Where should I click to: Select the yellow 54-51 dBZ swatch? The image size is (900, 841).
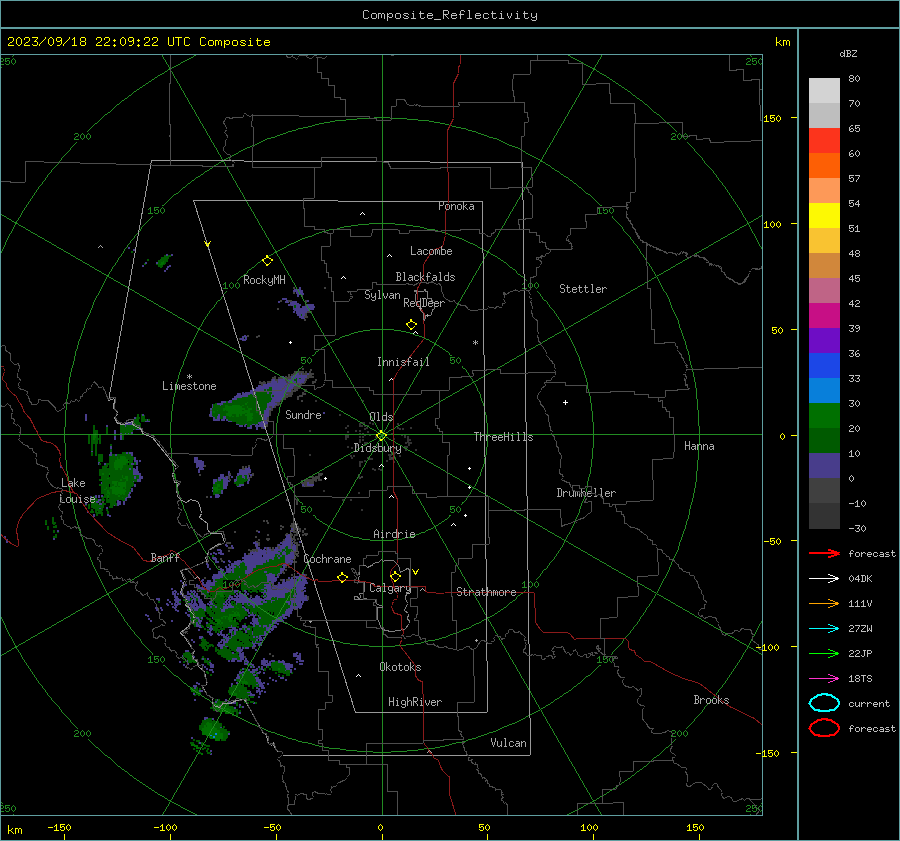[x=824, y=216]
